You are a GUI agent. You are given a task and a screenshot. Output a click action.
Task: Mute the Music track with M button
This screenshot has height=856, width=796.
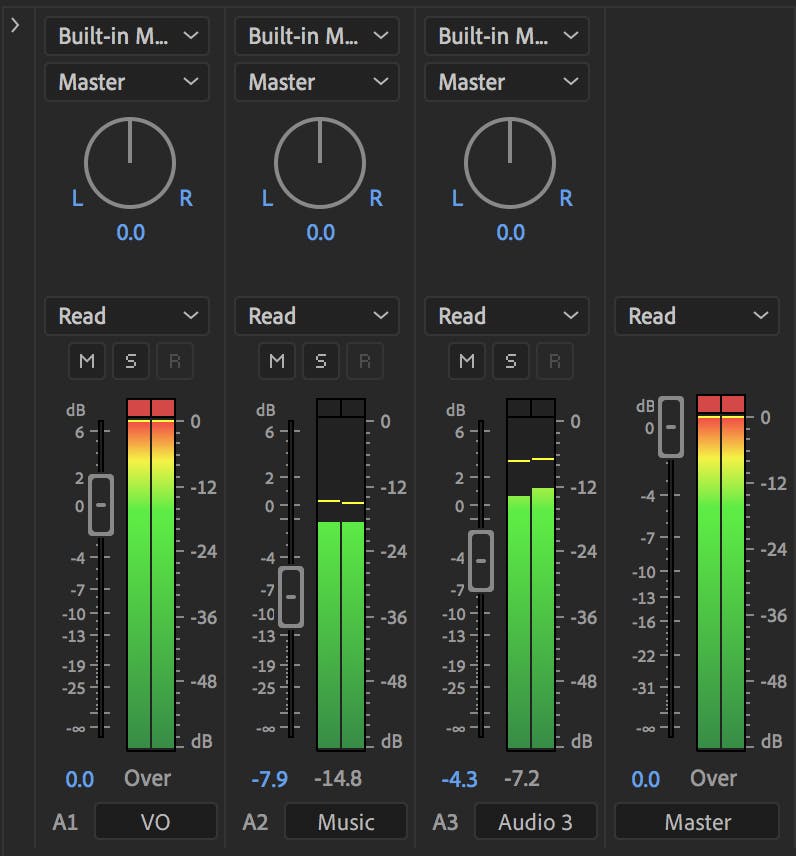point(277,361)
